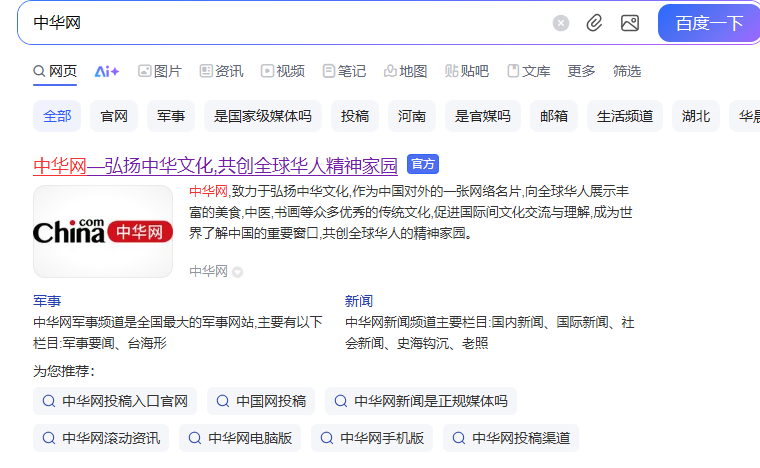The height and width of the screenshot is (468, 760).
Task: Select the 全部 filter chip
Action: (x=57, y=116)
